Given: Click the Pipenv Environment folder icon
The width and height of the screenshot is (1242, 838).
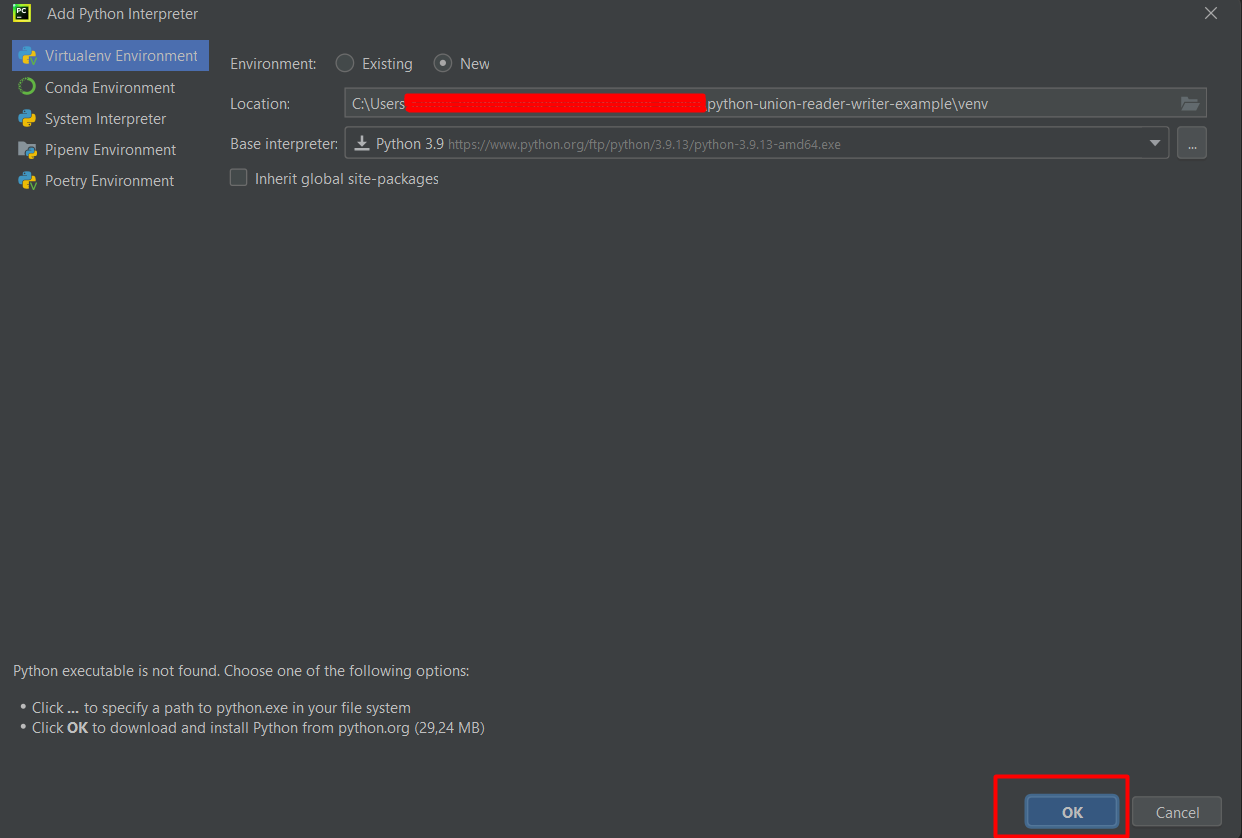Looking at the screenshot, I should [x=27, y=150].
